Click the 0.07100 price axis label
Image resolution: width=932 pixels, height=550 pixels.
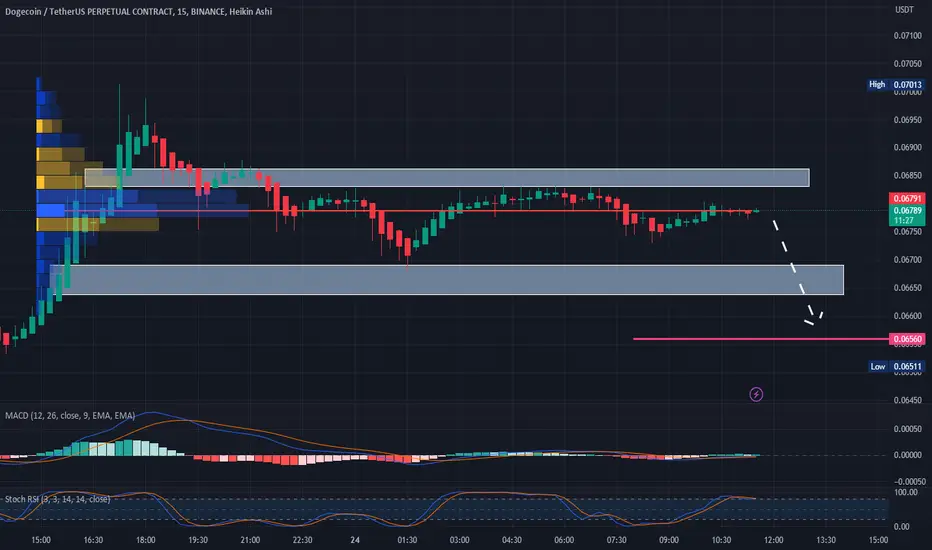coord(907,36)
